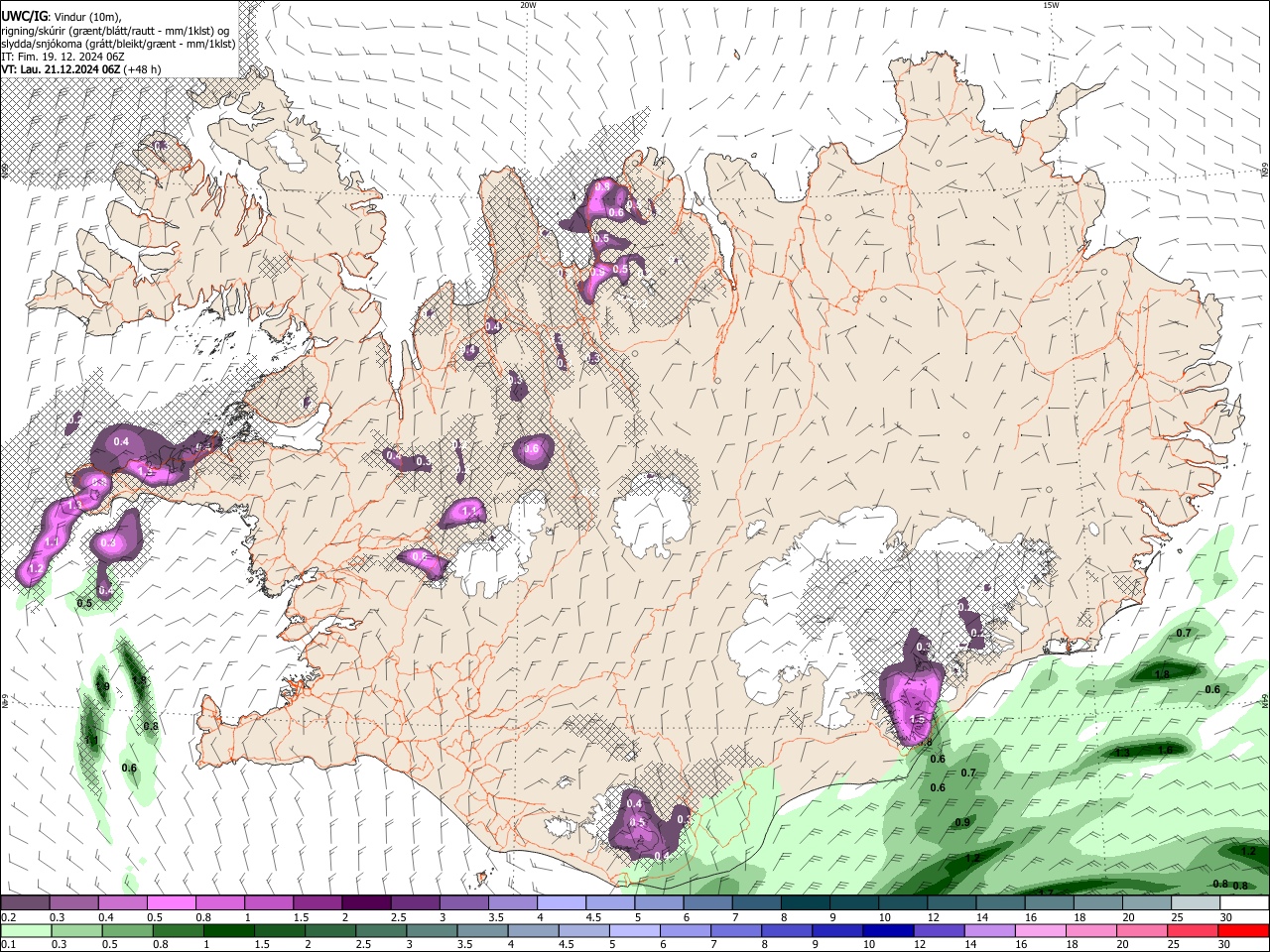This screenshot has height=952, width=1270.
Task: Click the '25' label in snow legend scale
Action: 1180,917
